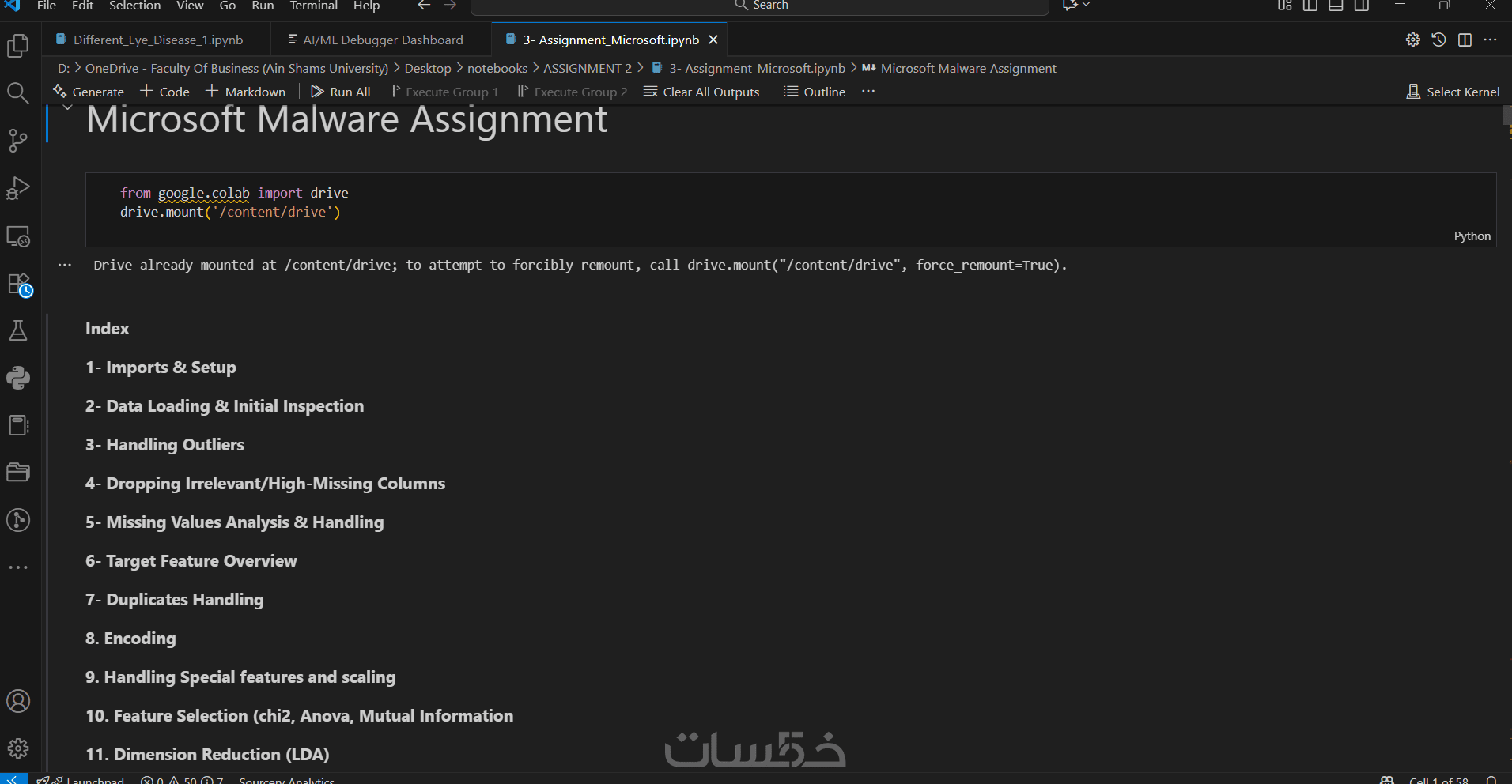Open the Search view in the activity bar
This screenshot has width=1512, height=784.
coord(18,93)
